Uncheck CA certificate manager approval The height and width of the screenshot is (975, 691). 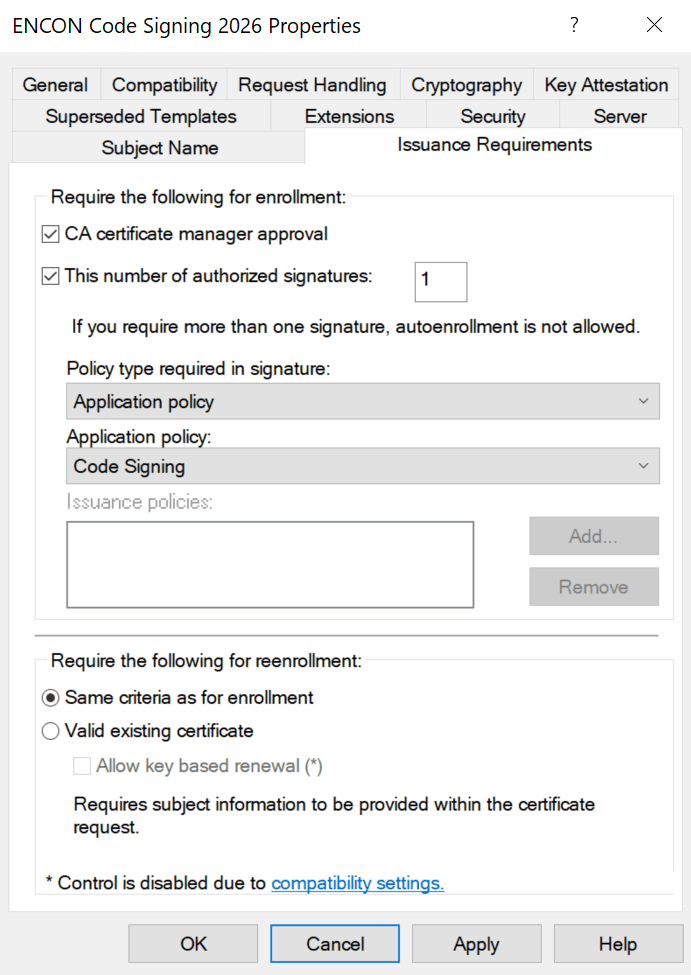(49, 233)
